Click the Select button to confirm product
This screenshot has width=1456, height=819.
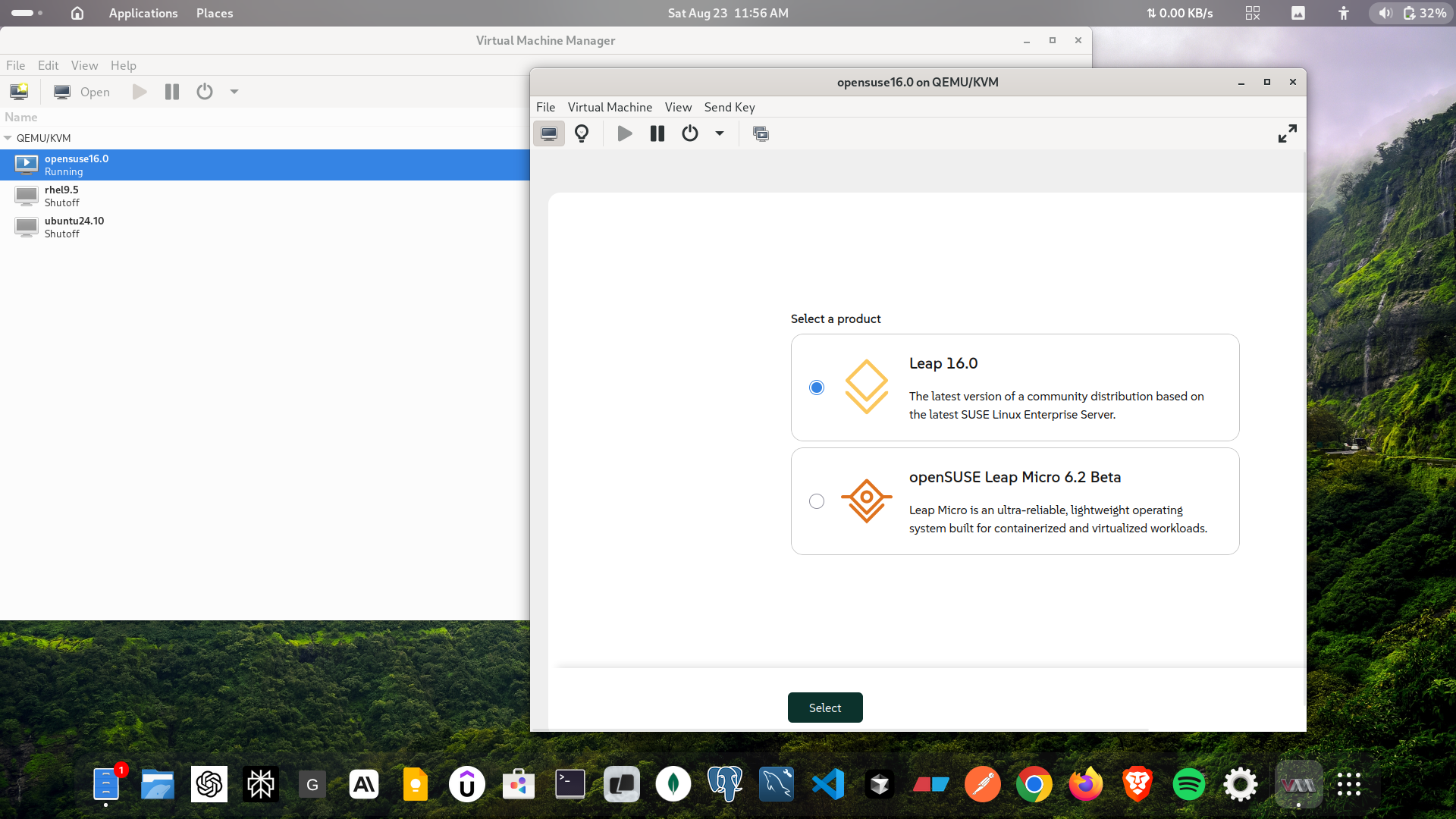point(825,708)
